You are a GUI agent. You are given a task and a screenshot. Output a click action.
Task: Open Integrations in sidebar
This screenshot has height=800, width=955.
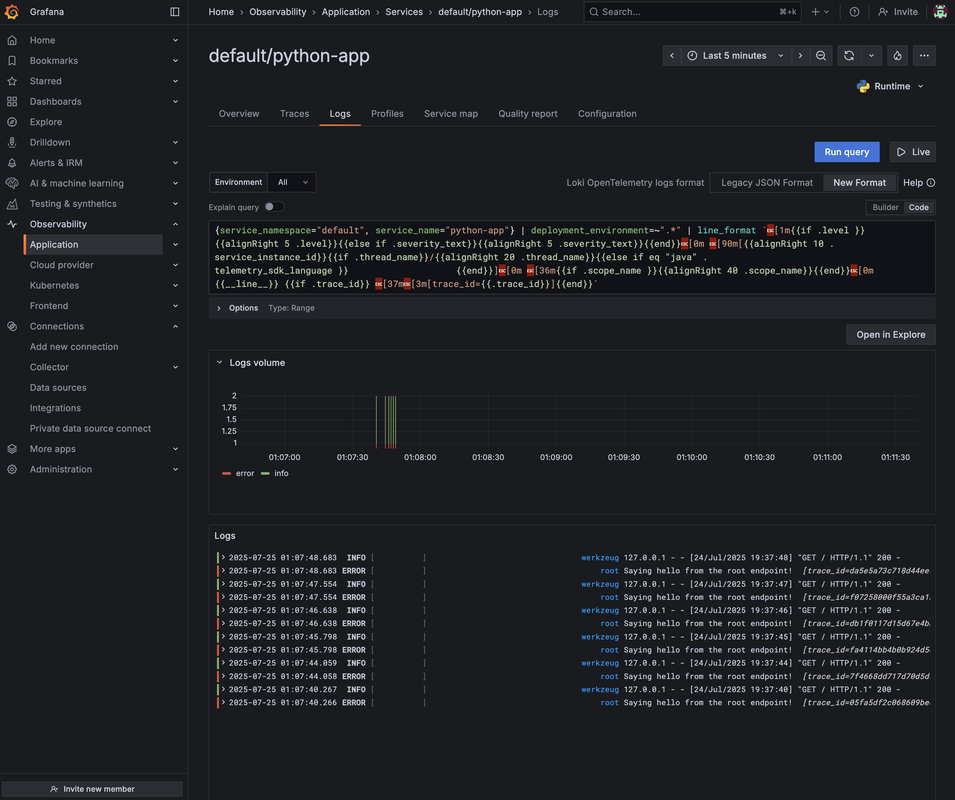[x=55, y=408]
